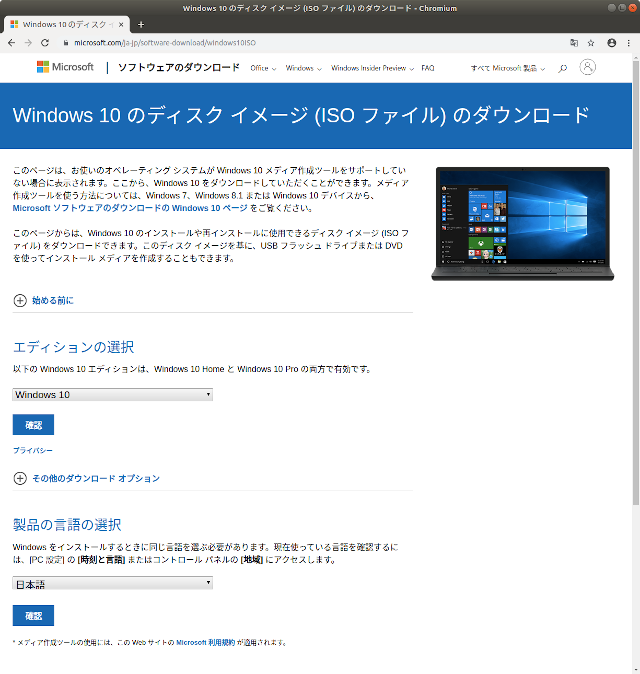The height and width of the screenshot is (674, 640).
Task: Open the プライバシー link
Action: [x=33, y=450]
